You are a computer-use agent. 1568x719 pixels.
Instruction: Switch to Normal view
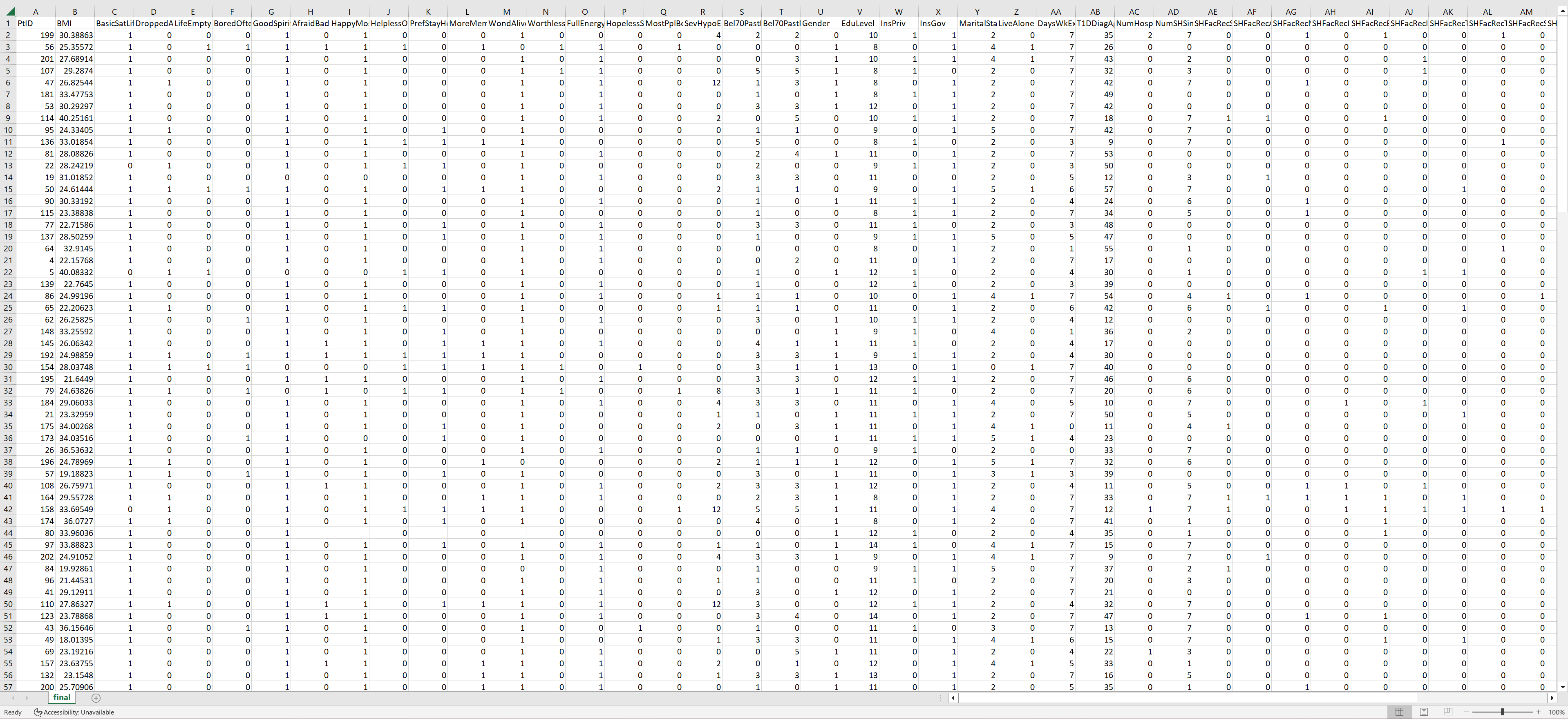(1399, 712)
